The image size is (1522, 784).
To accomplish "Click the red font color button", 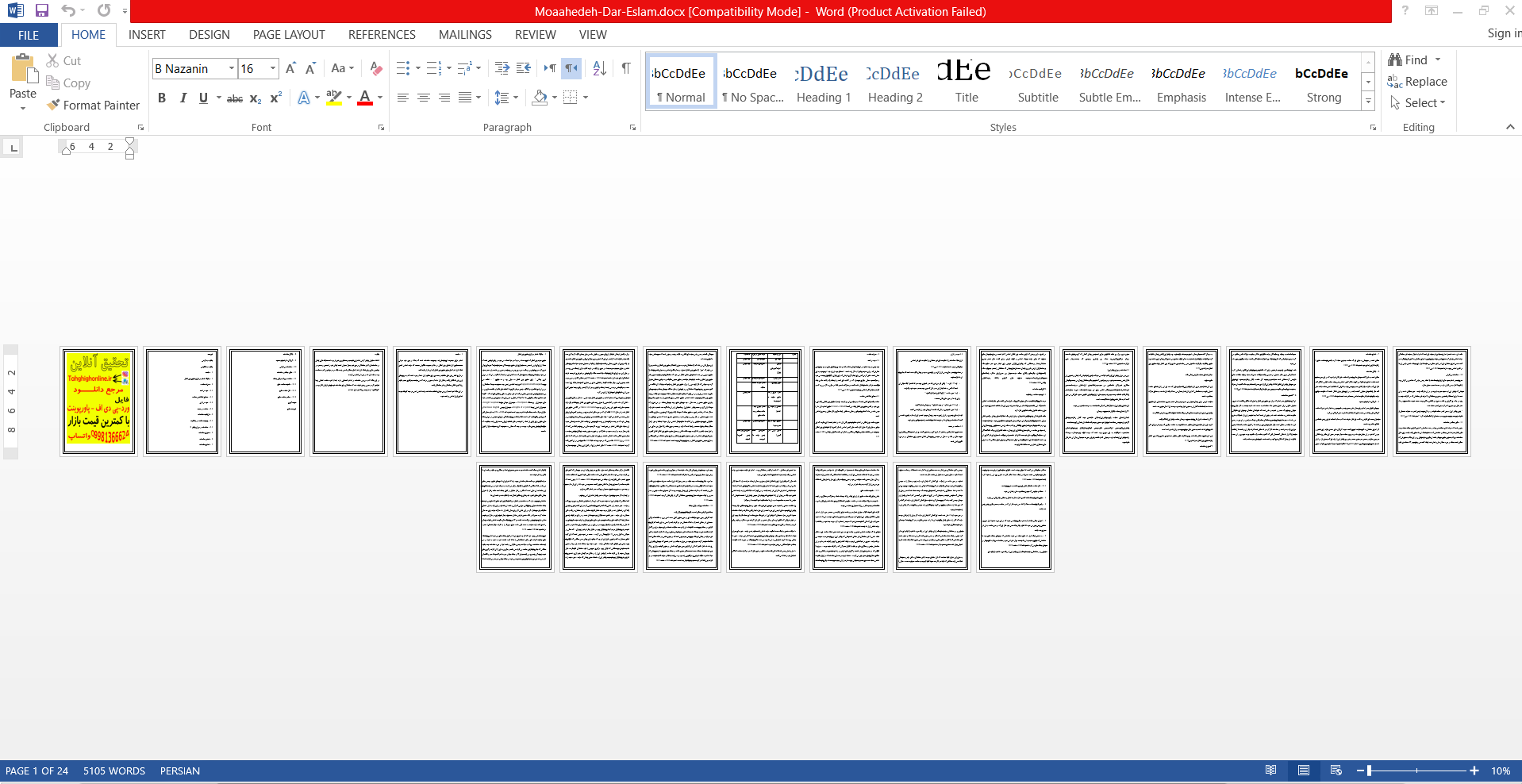I will click(365, 98).
